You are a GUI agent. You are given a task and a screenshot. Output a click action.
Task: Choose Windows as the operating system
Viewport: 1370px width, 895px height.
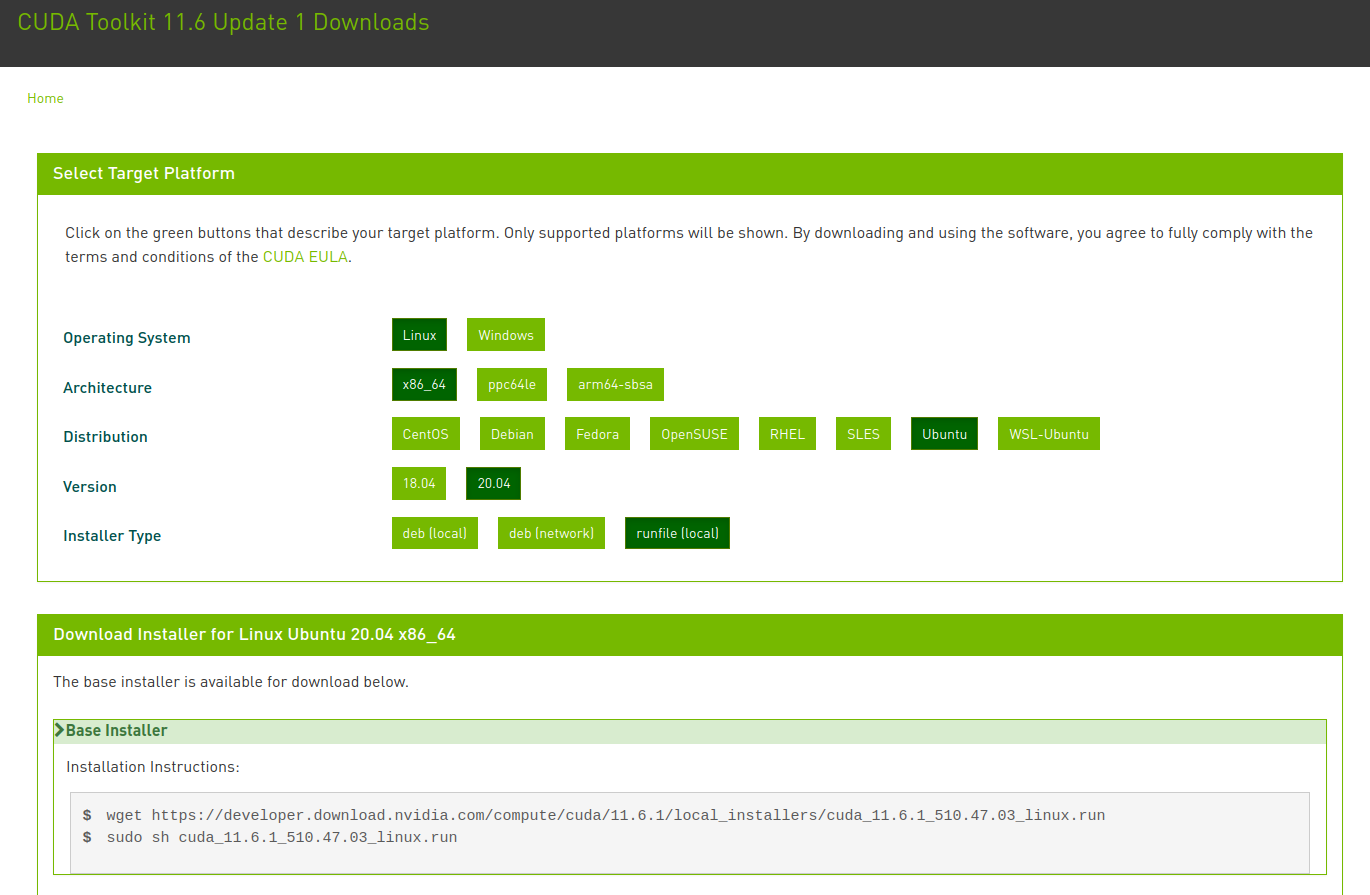pos(505,335)
